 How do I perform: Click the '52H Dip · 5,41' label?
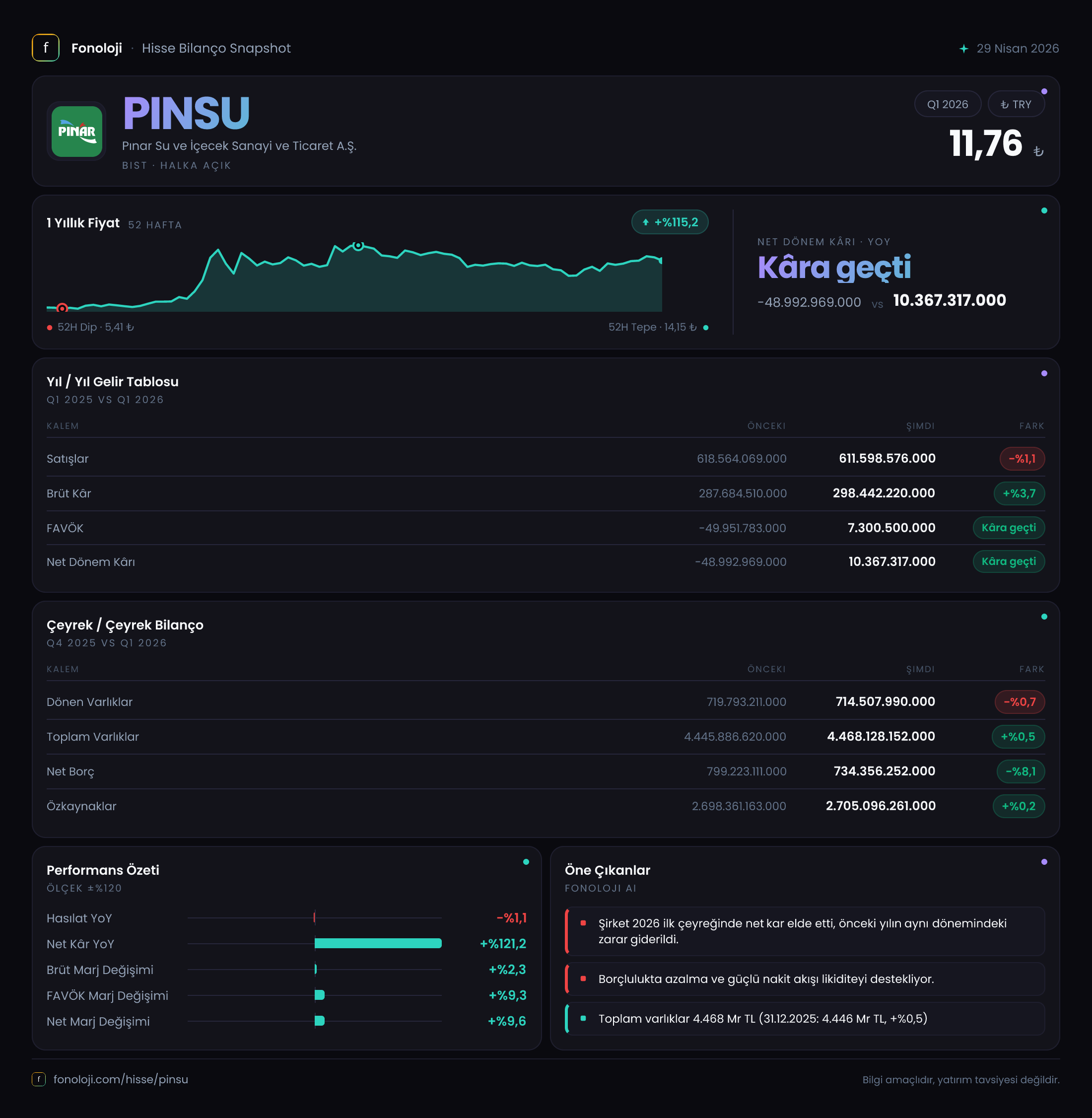(x=96, y=327)
